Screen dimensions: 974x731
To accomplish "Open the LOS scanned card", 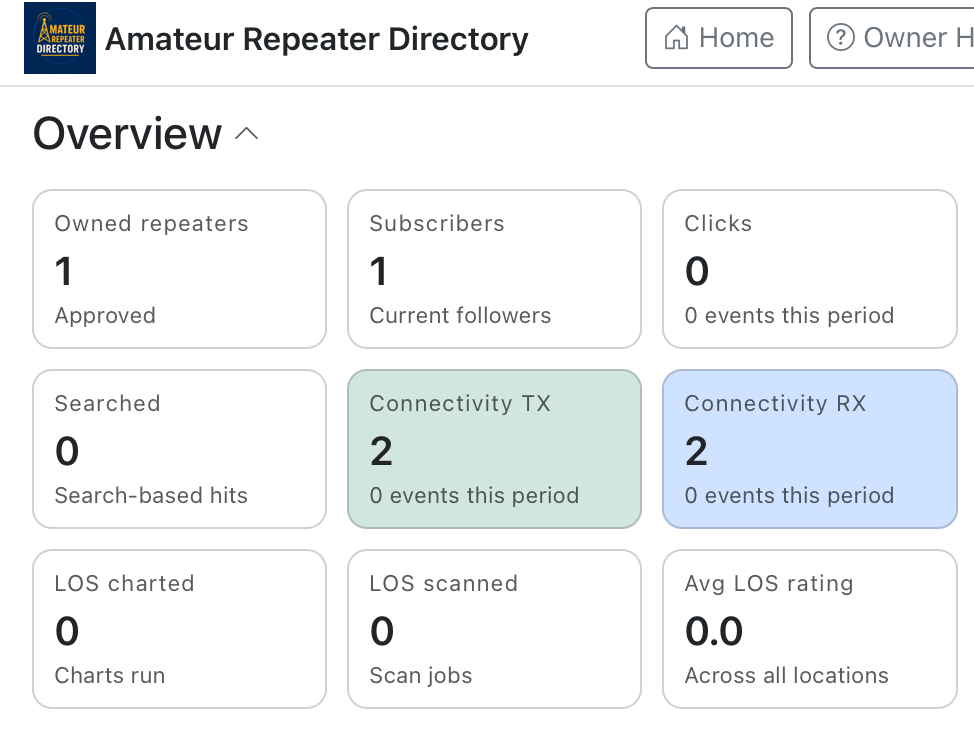I will coord(494,629).
